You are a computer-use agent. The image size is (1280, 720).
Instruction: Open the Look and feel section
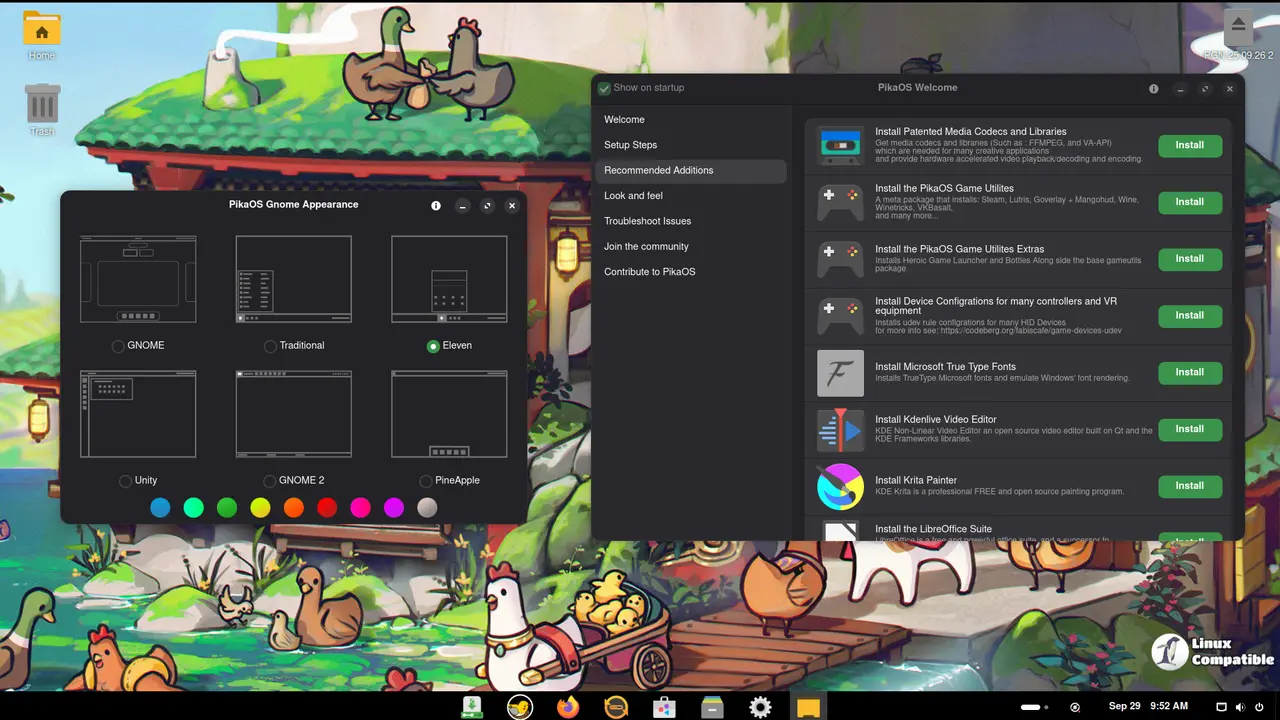coord(633,196)
